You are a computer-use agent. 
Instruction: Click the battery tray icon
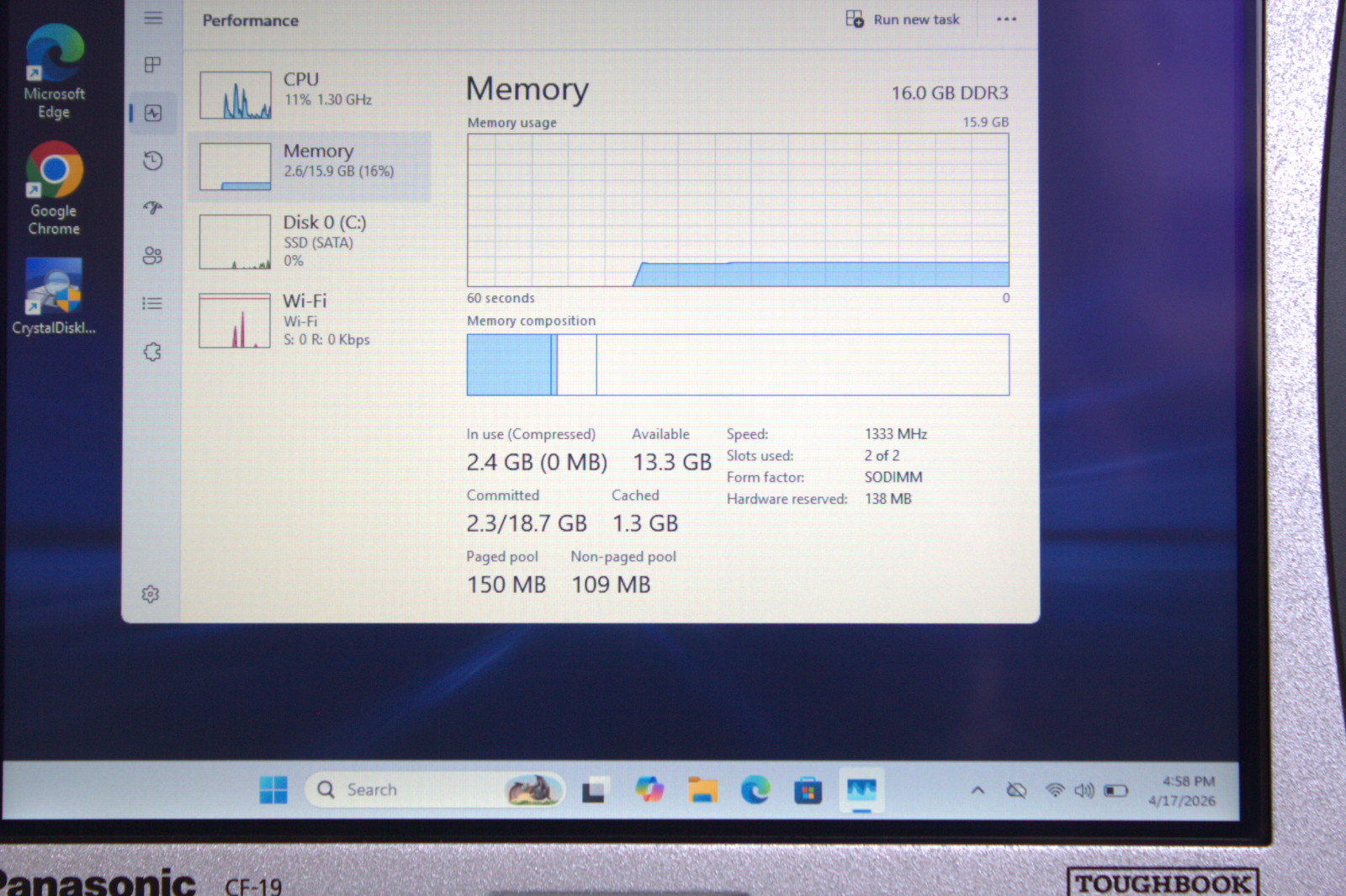1116,791
